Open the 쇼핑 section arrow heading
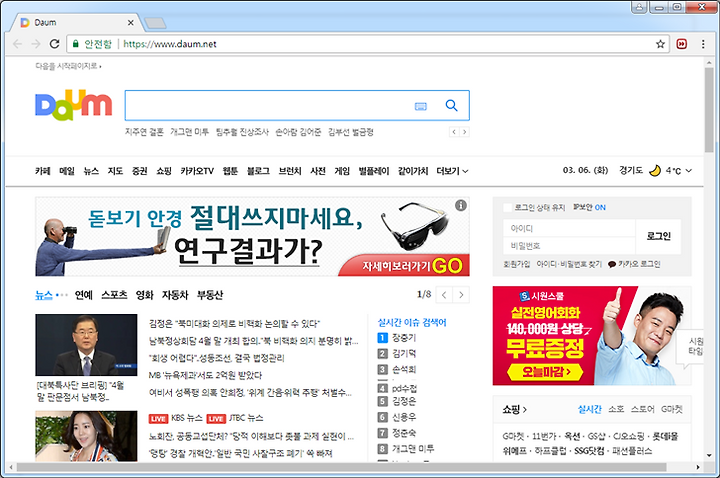The height and width of the screenshot is (478, 720). pyautogui.click(x=514, y=409)
